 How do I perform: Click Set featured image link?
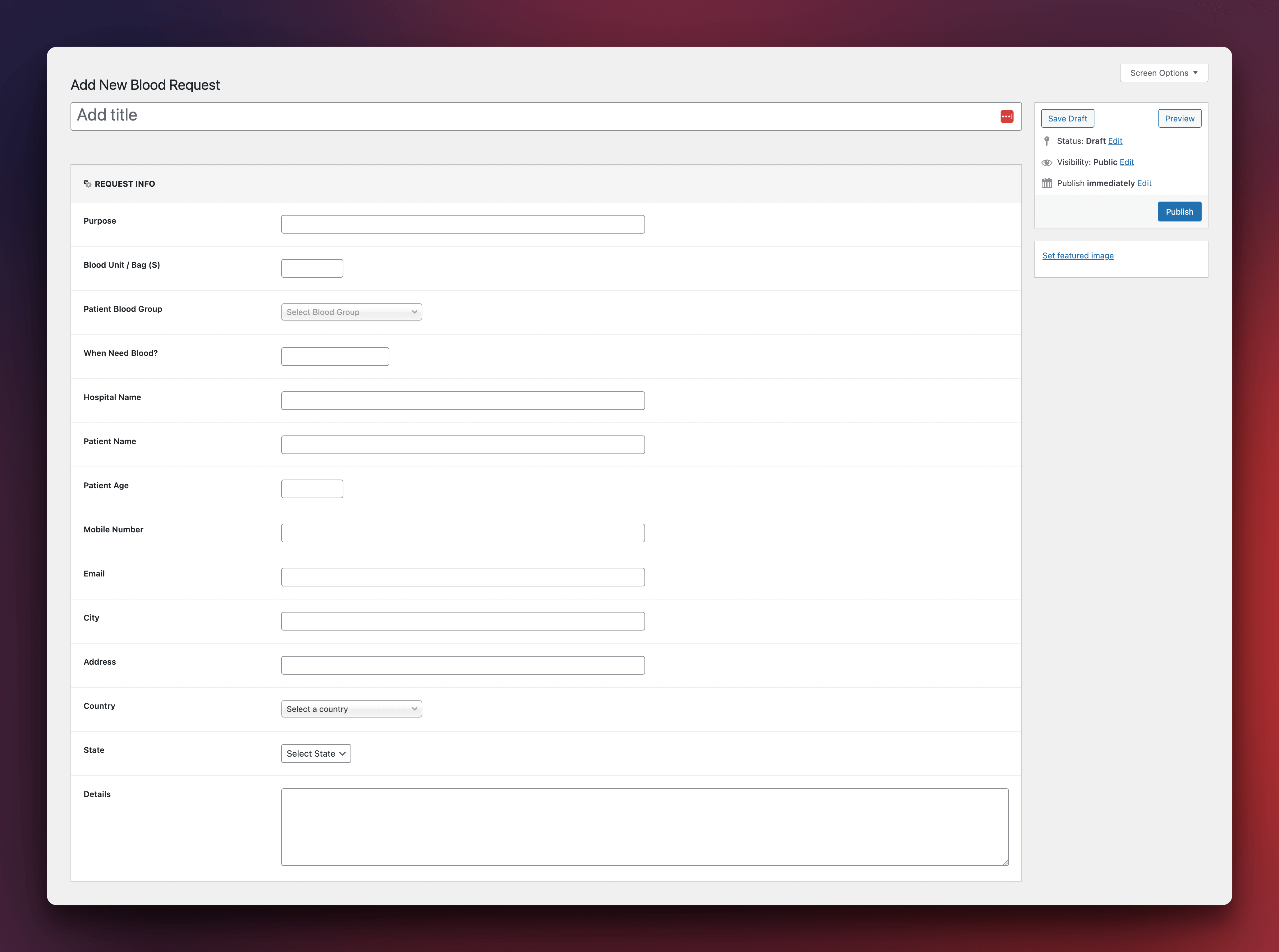point(1078,256)
